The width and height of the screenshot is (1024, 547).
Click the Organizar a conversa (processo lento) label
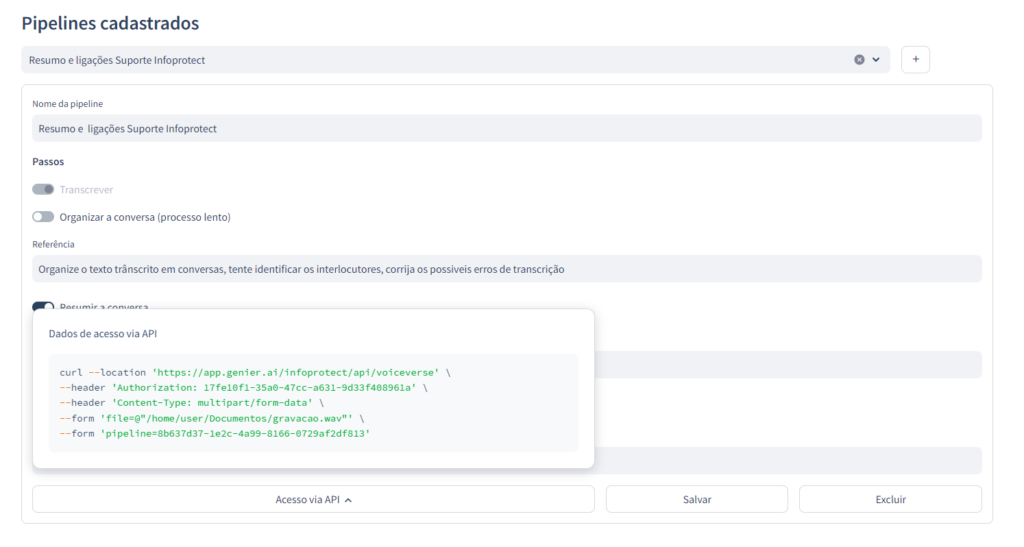click(145, 217)
